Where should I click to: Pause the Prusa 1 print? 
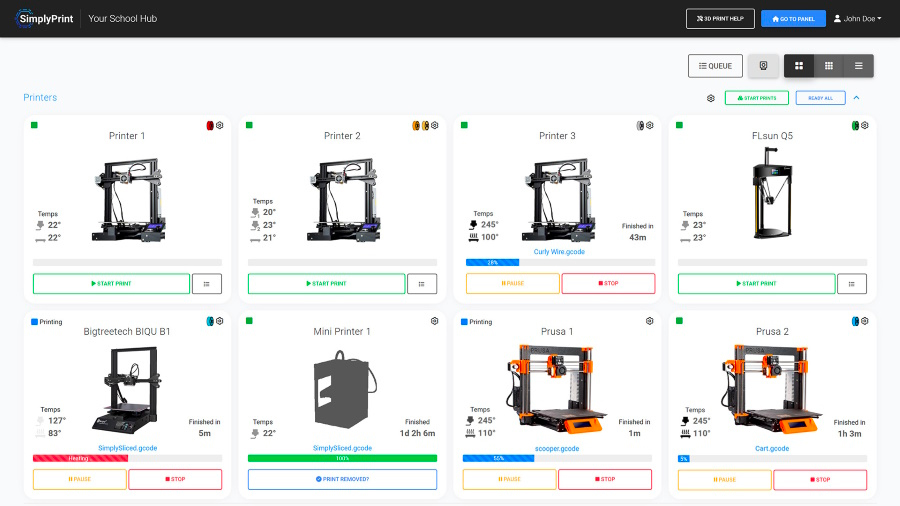(510, 479)
